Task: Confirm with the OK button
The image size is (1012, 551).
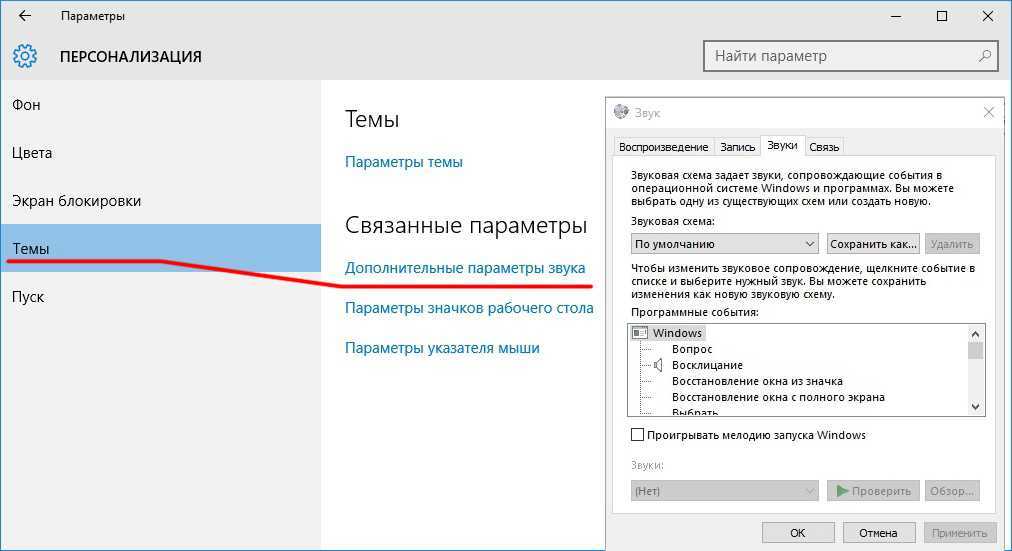Action: [798, 533]
